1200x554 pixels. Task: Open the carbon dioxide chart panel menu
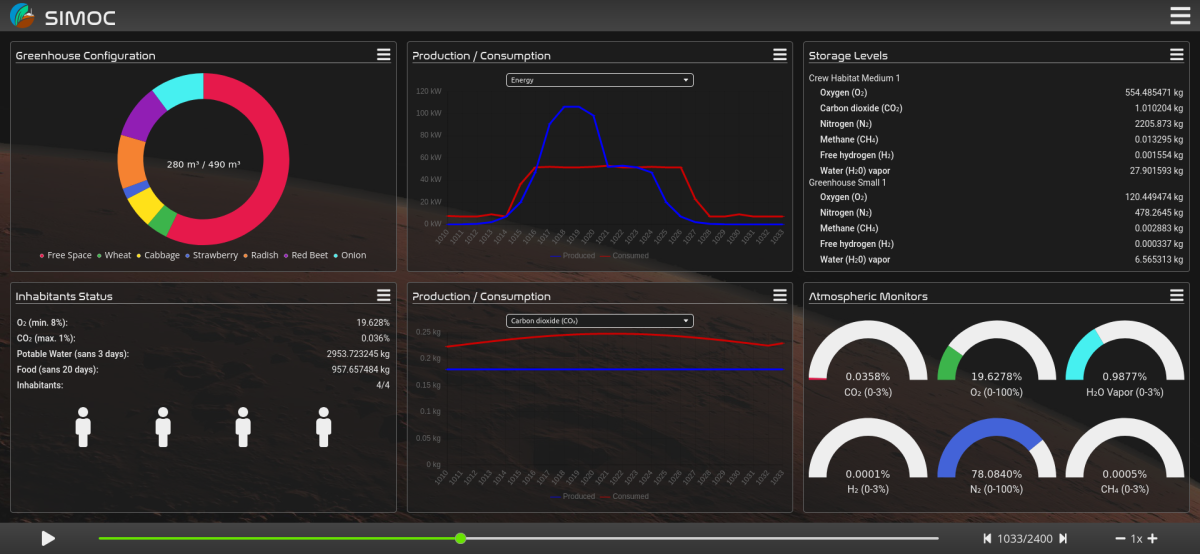(x=780, y=295)
